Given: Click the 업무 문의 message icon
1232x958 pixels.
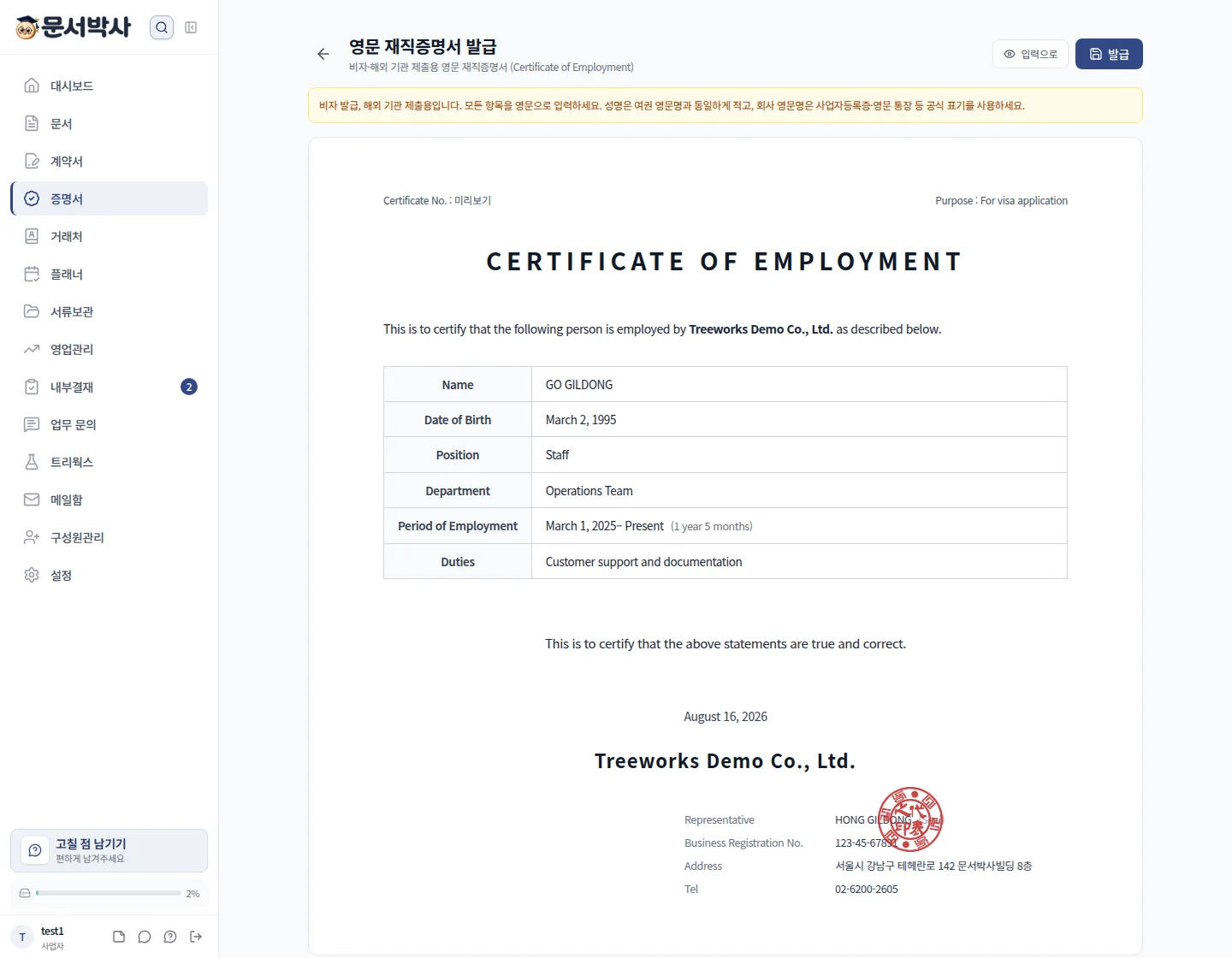Looking at the screenshot, I should click(x=32, y=424).
